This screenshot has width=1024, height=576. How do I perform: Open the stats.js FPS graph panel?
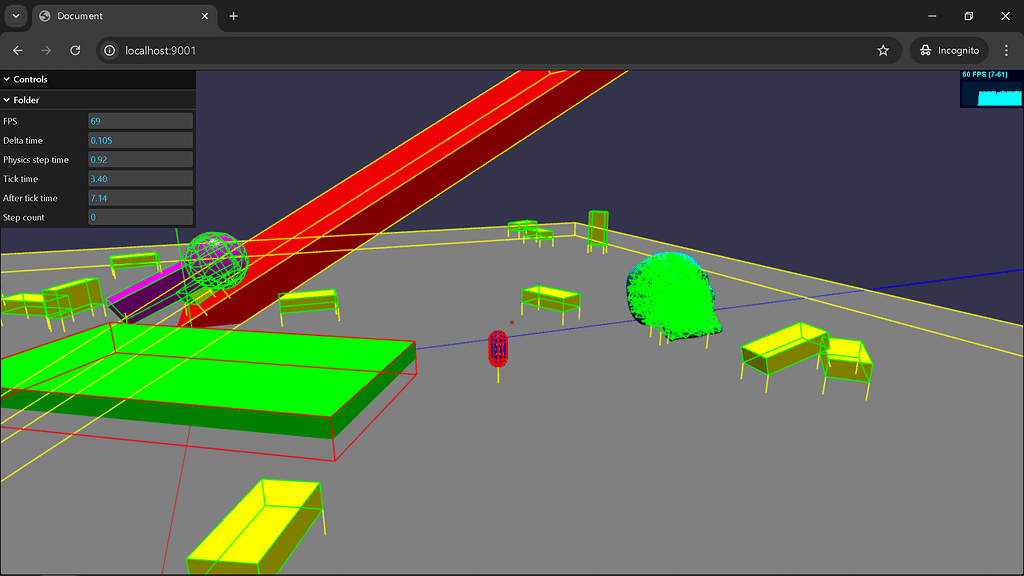click(990, 90)
